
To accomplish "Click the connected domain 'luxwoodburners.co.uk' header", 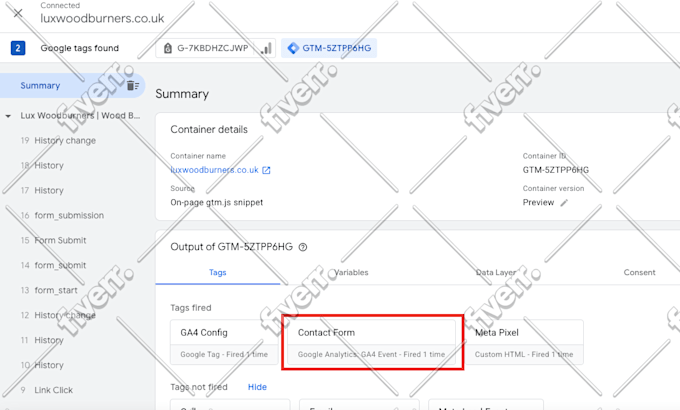I will (102, 18).
